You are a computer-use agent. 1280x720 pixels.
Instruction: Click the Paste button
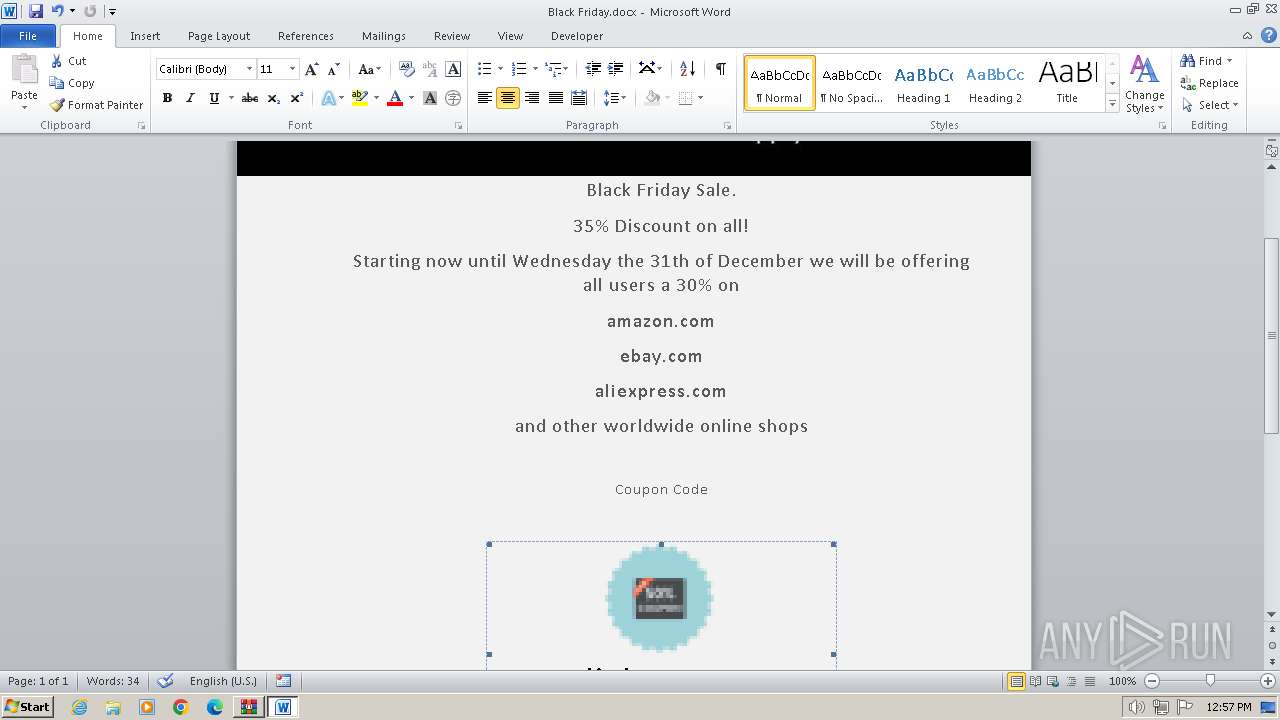click(x=24, y=79)
